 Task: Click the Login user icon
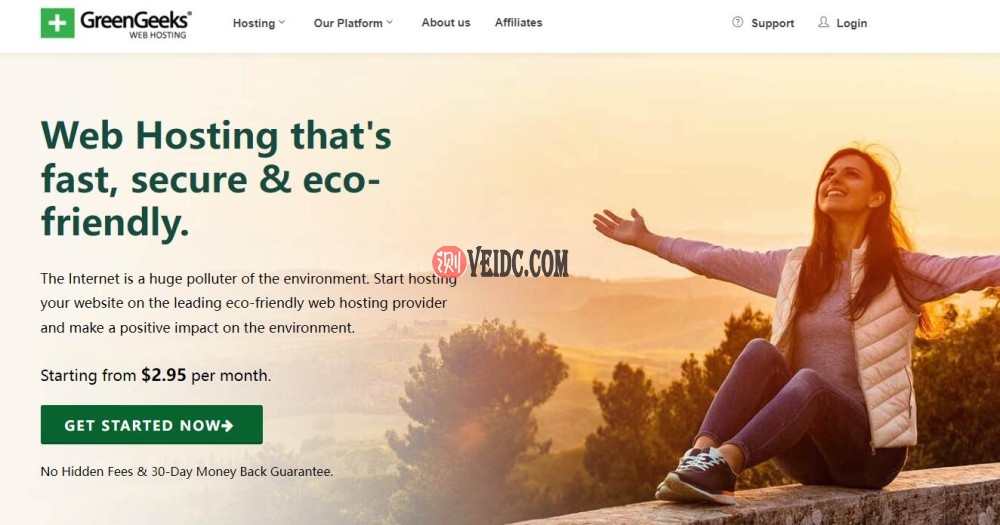[823, 22]
